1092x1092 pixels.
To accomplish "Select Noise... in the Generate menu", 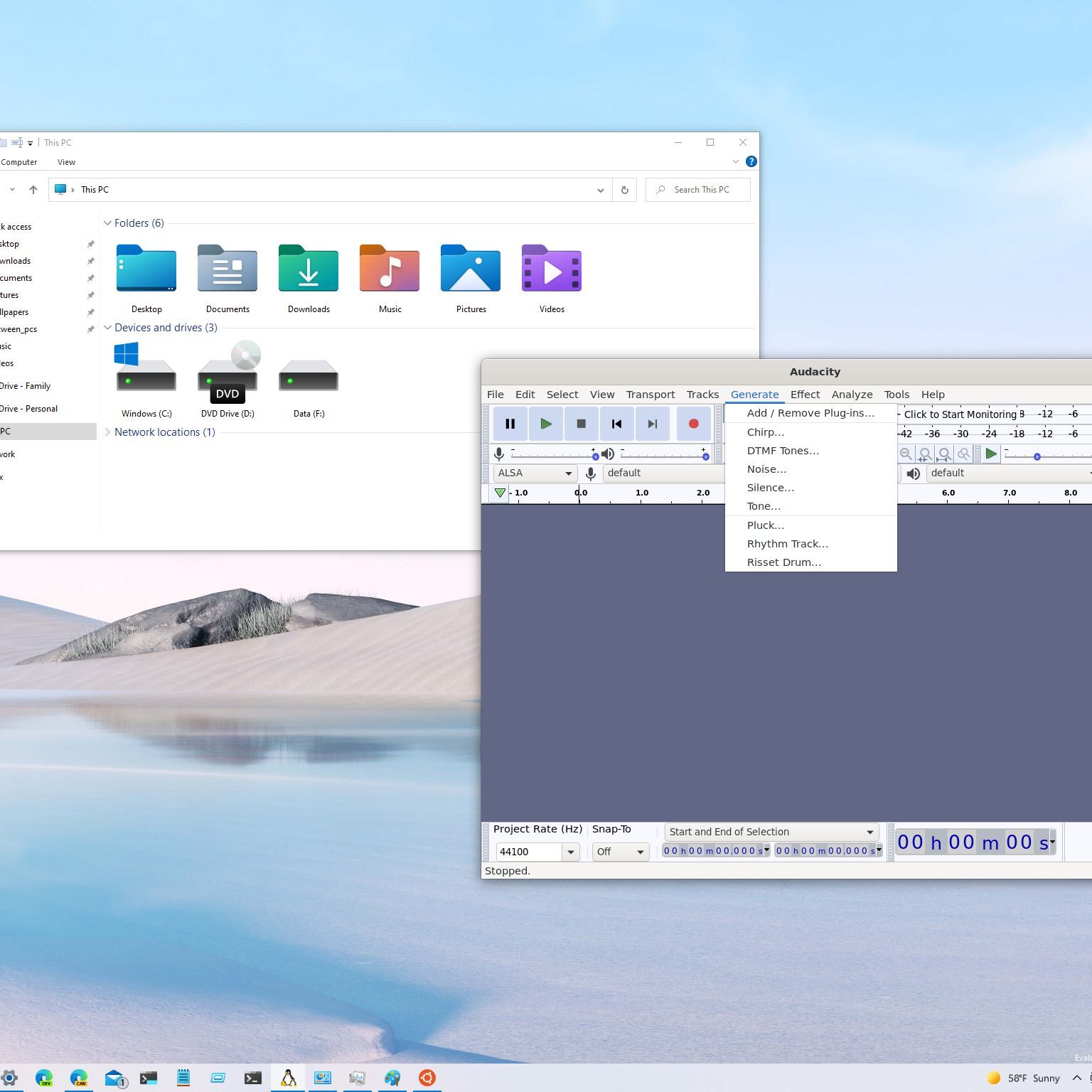I will [810, 469].
